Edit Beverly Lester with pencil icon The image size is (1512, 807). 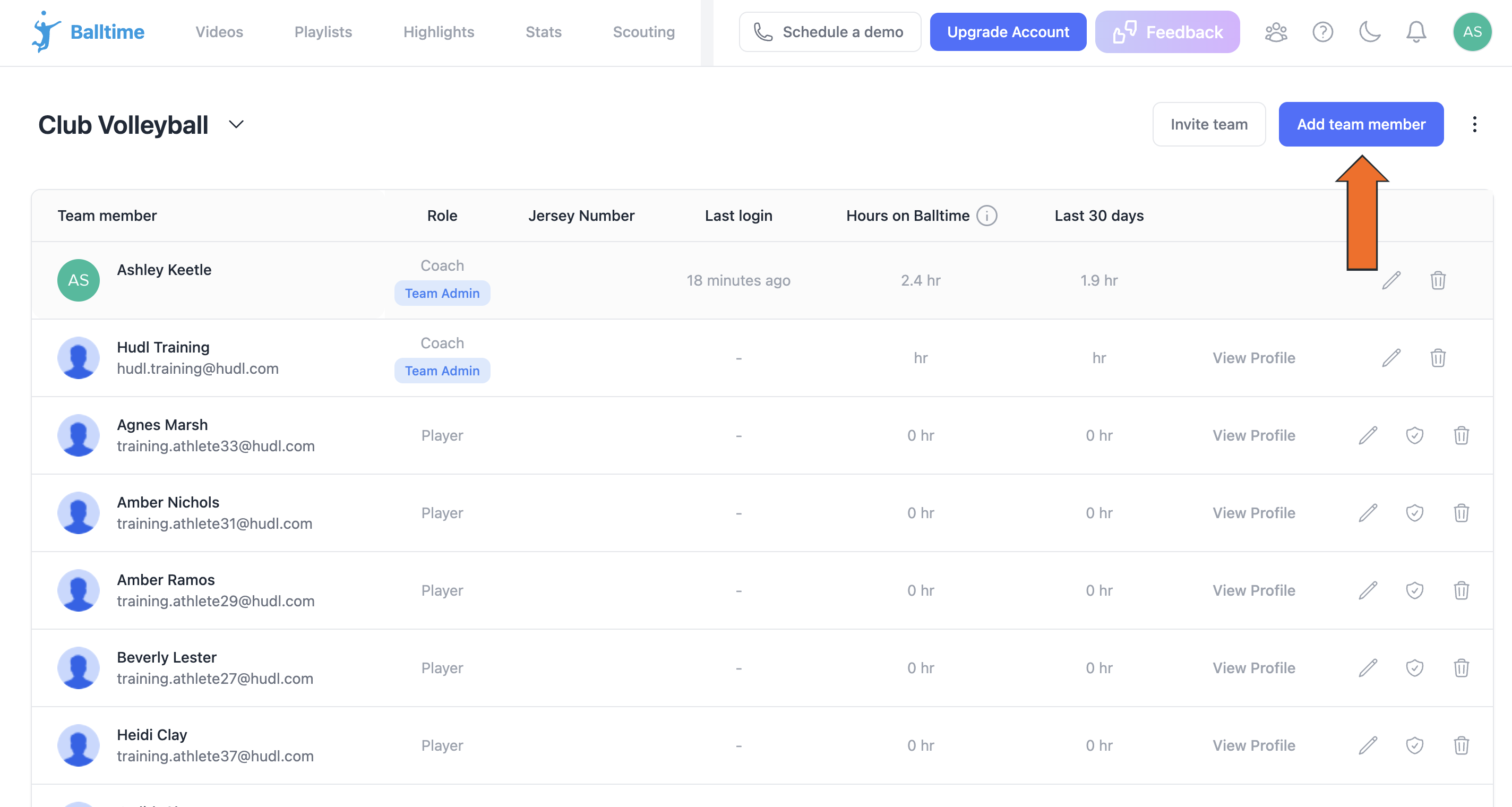click(x=1368, y=668)
